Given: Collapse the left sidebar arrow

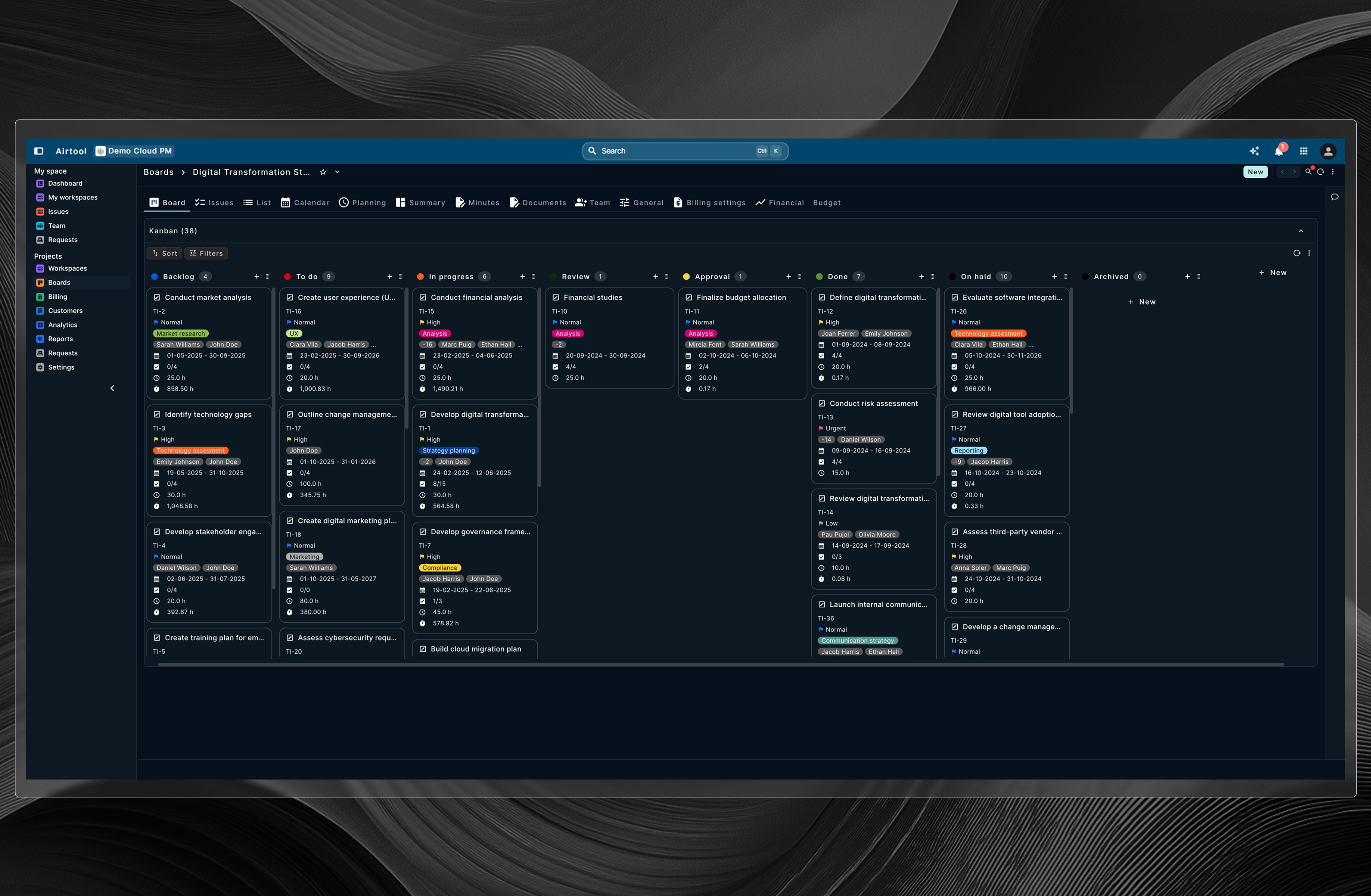Looking at the screenshot, I should point(112,388).
